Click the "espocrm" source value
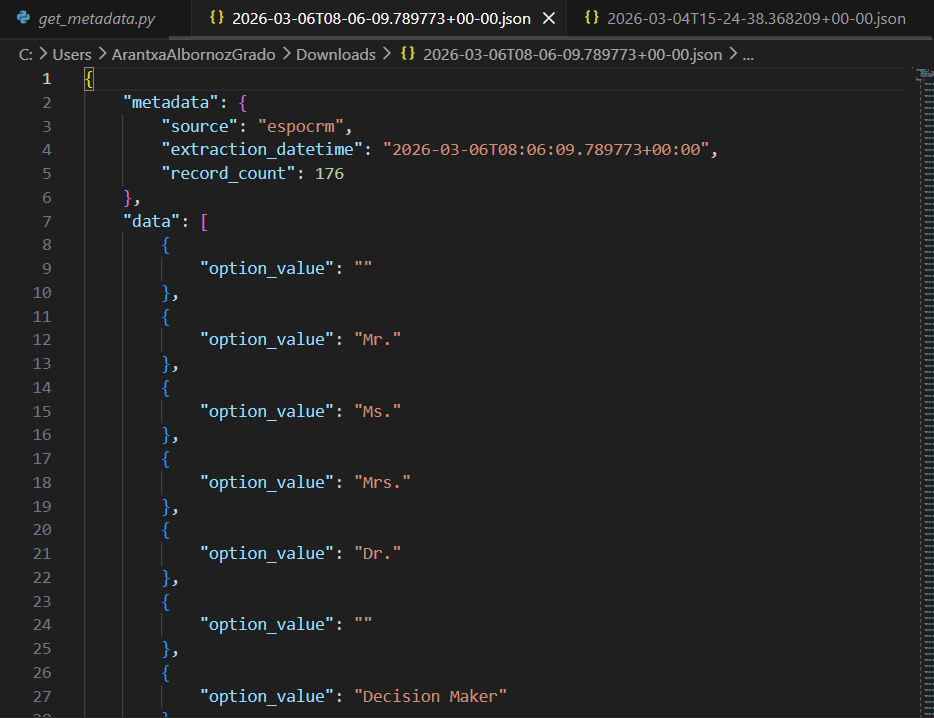The image size is (934, 718). 305,126
